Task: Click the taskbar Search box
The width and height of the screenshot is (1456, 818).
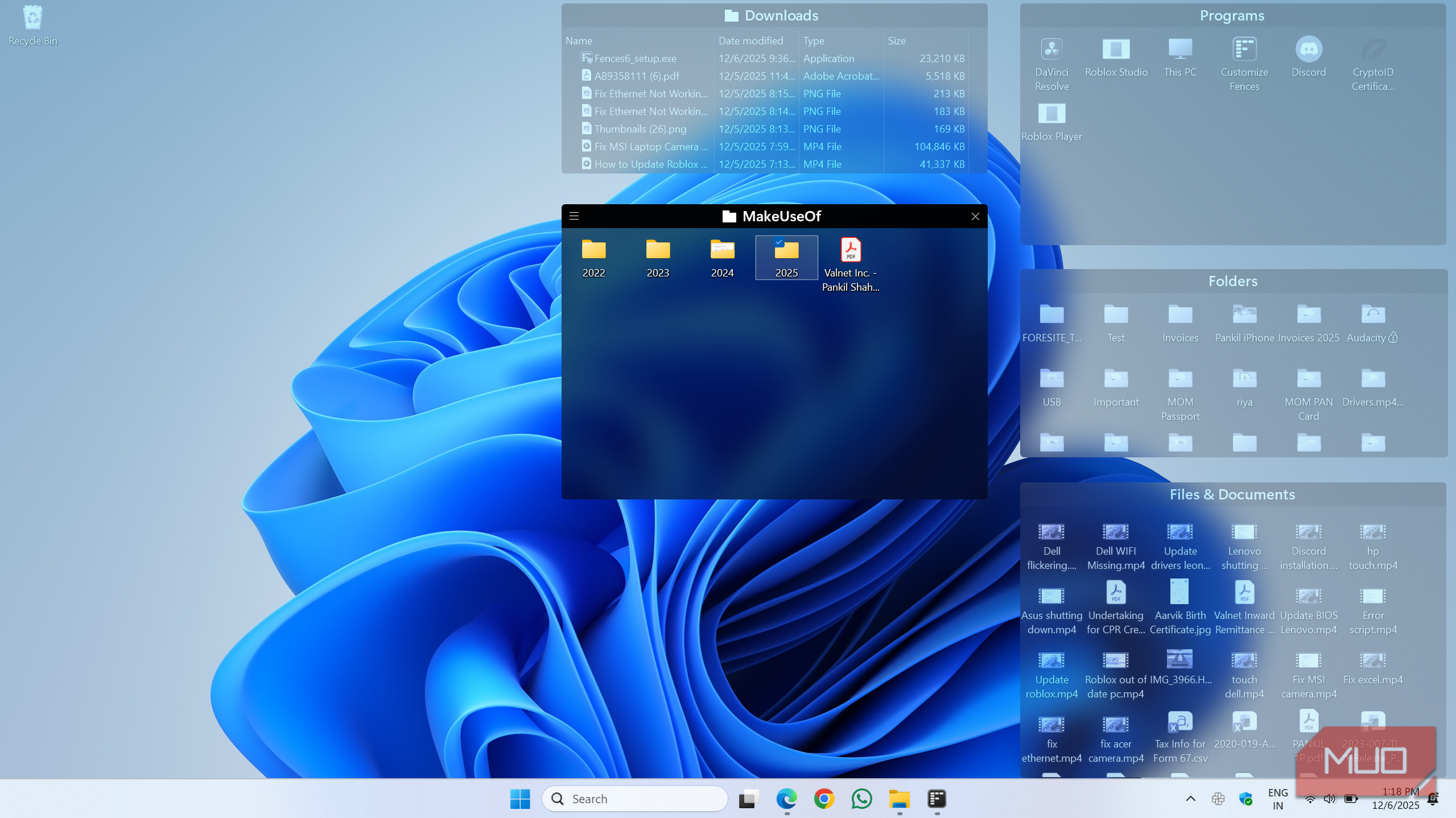Action: 634,799
